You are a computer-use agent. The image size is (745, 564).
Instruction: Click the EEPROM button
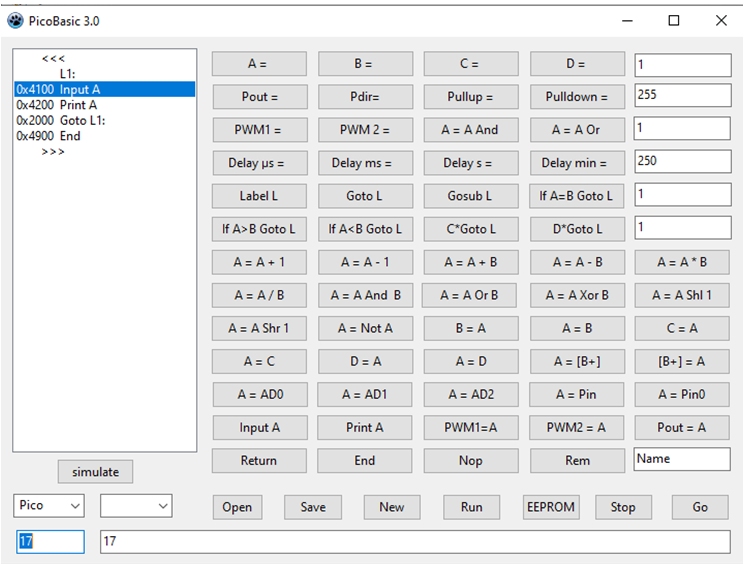pos(550,507)
